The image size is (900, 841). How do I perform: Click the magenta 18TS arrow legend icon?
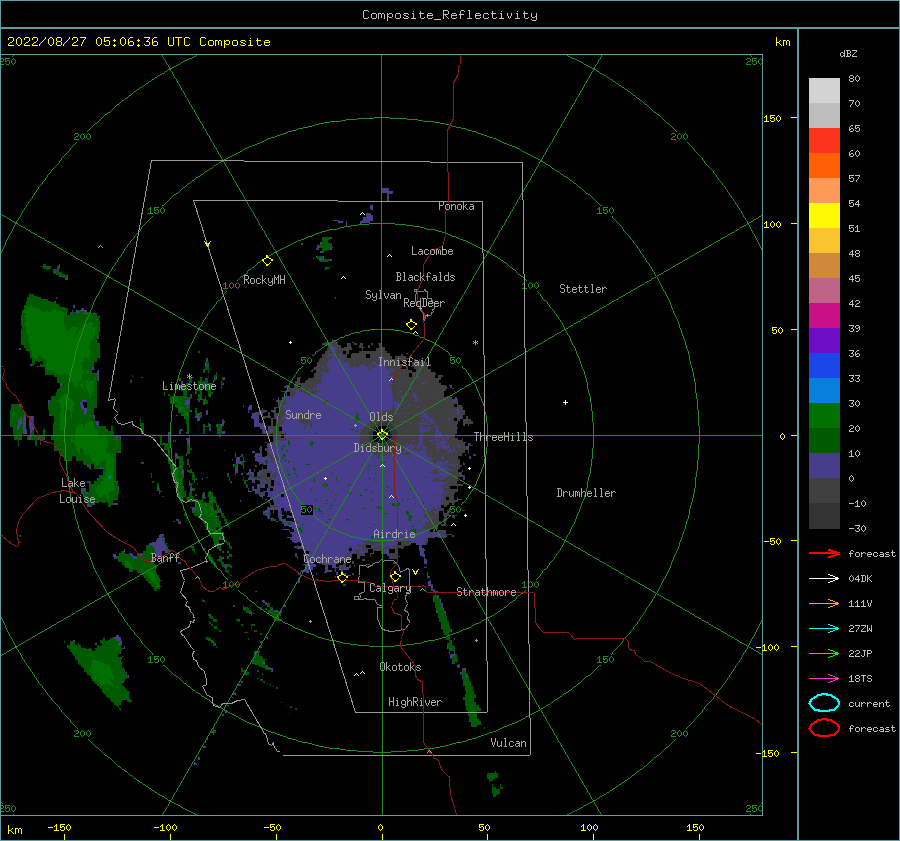(x=824, y=679)
